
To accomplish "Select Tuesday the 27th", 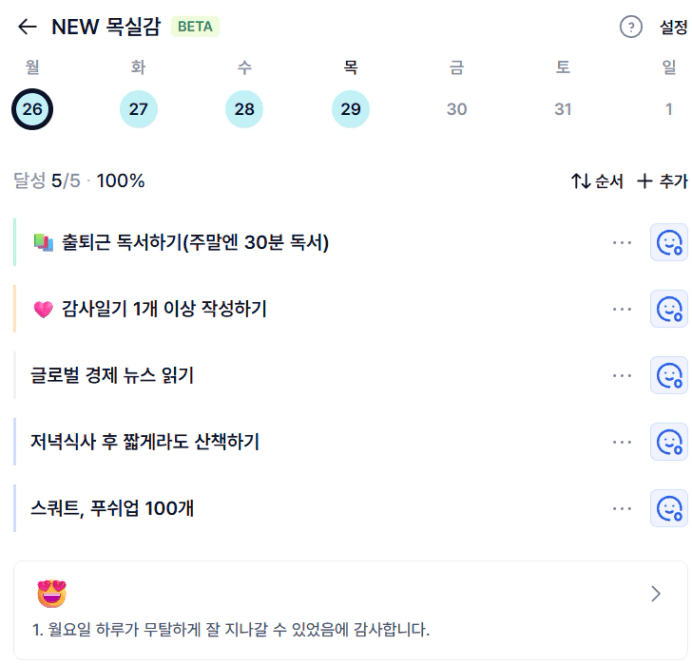I will pyautogui.click(x=138, y=109).
